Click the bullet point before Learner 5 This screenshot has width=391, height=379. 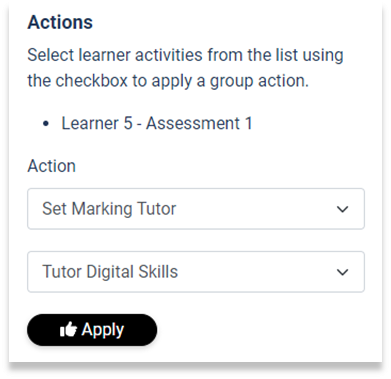pos(46,124)
